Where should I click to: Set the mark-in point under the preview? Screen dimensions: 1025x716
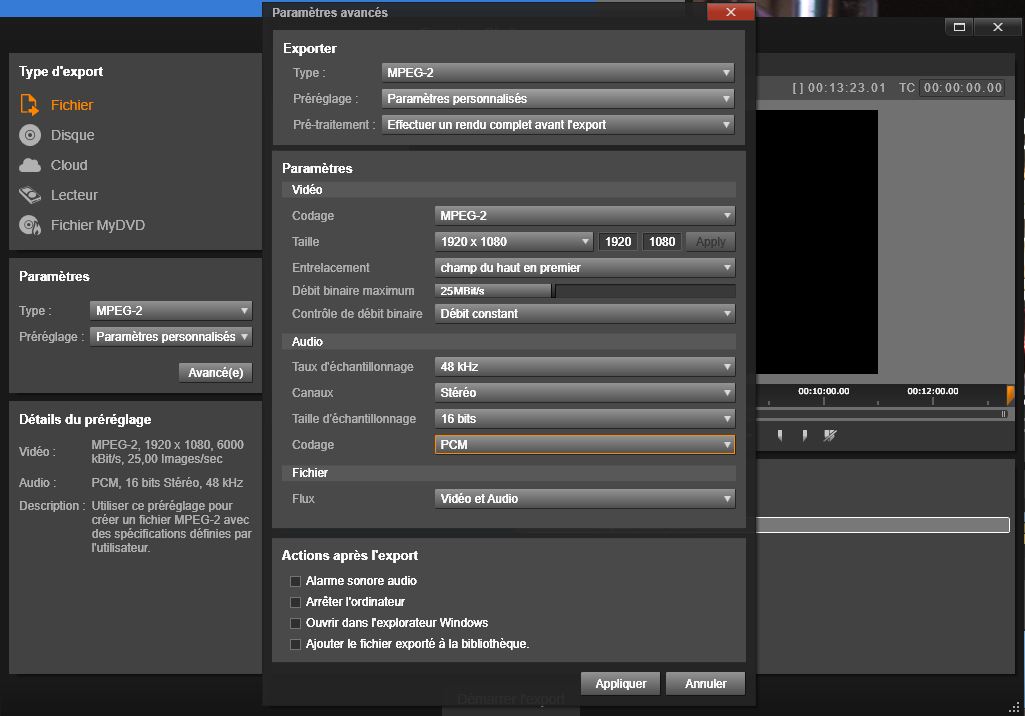pos(780,435)
